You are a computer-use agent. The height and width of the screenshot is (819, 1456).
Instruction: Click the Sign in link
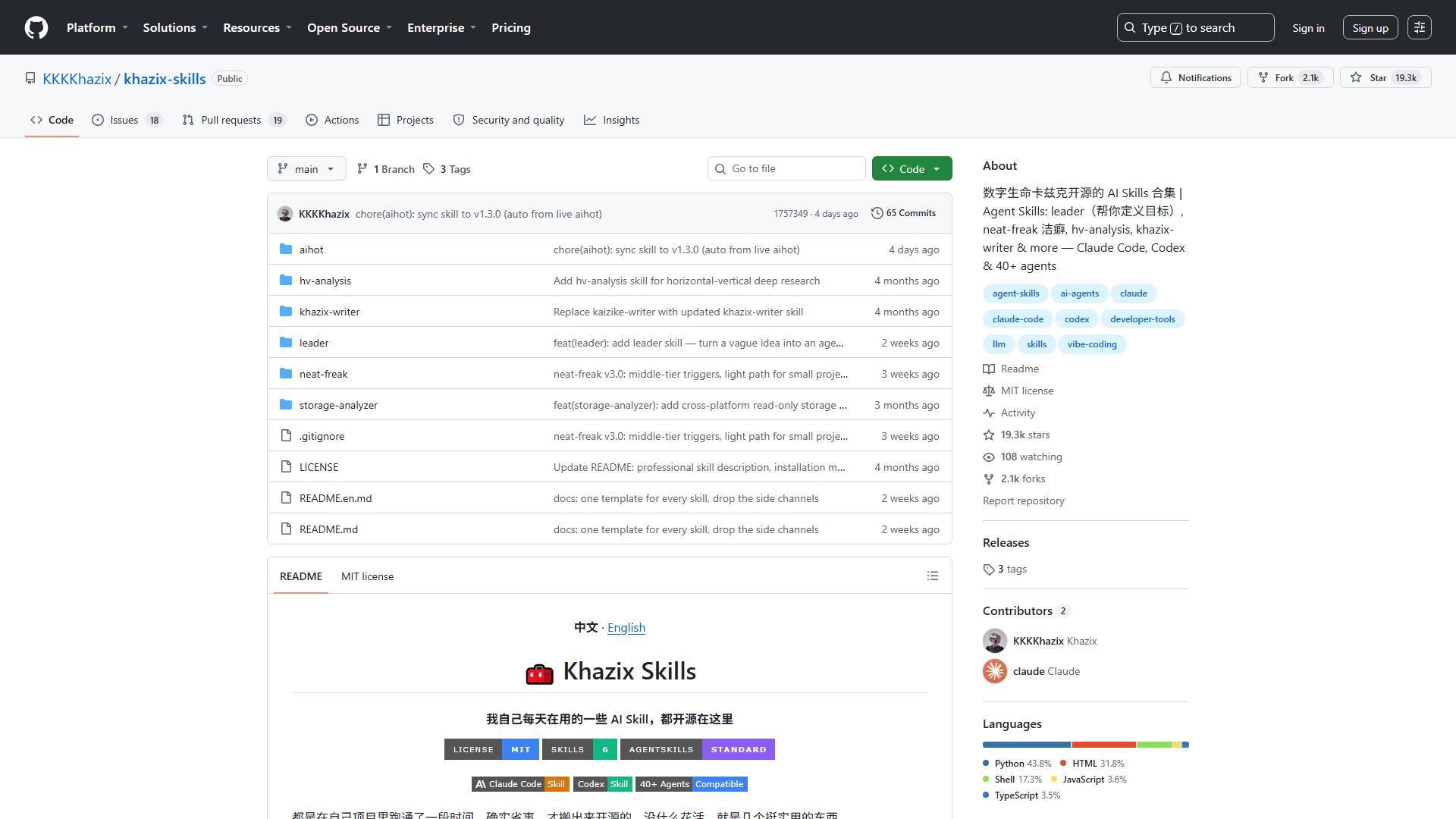(x=1309, y=27)
